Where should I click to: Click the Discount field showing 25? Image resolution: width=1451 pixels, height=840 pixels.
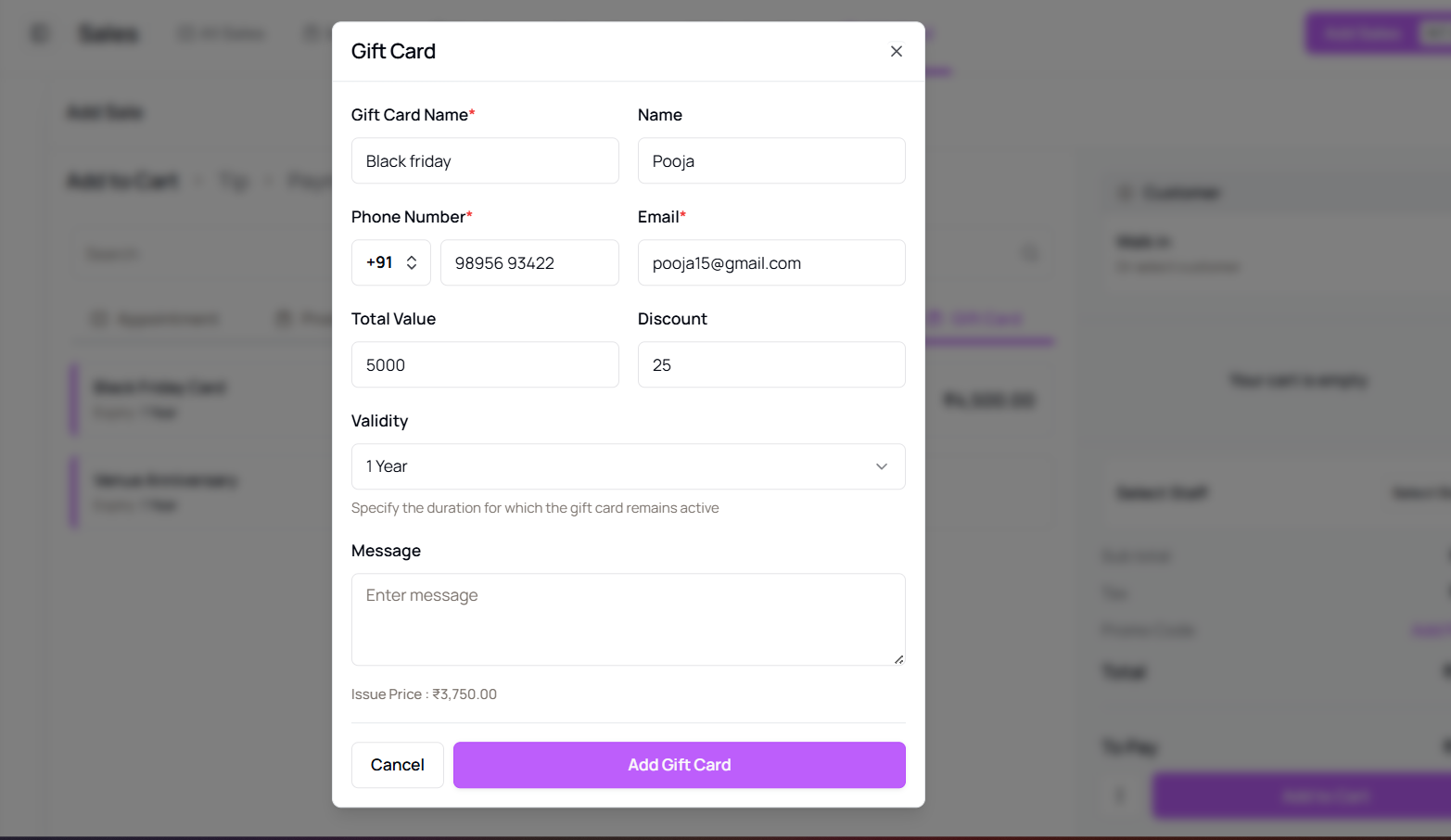pos(771,364)
